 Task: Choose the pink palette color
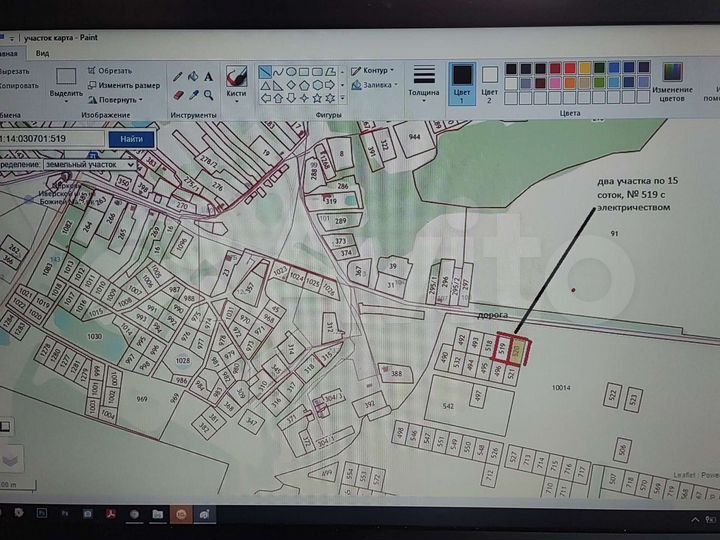[555, 83]
